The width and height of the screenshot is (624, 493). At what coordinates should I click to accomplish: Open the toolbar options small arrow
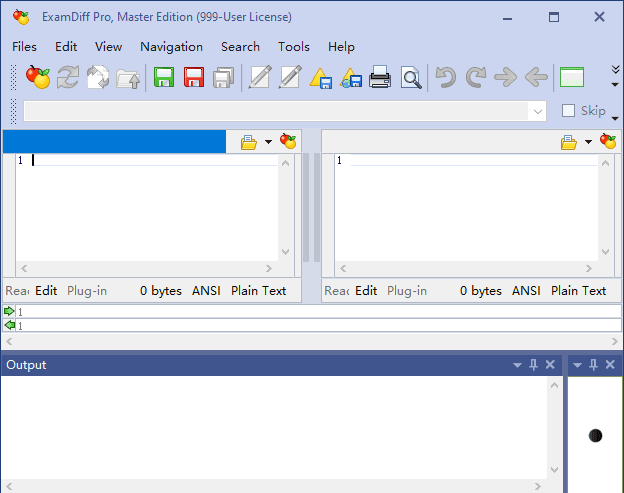coord(615,84)
